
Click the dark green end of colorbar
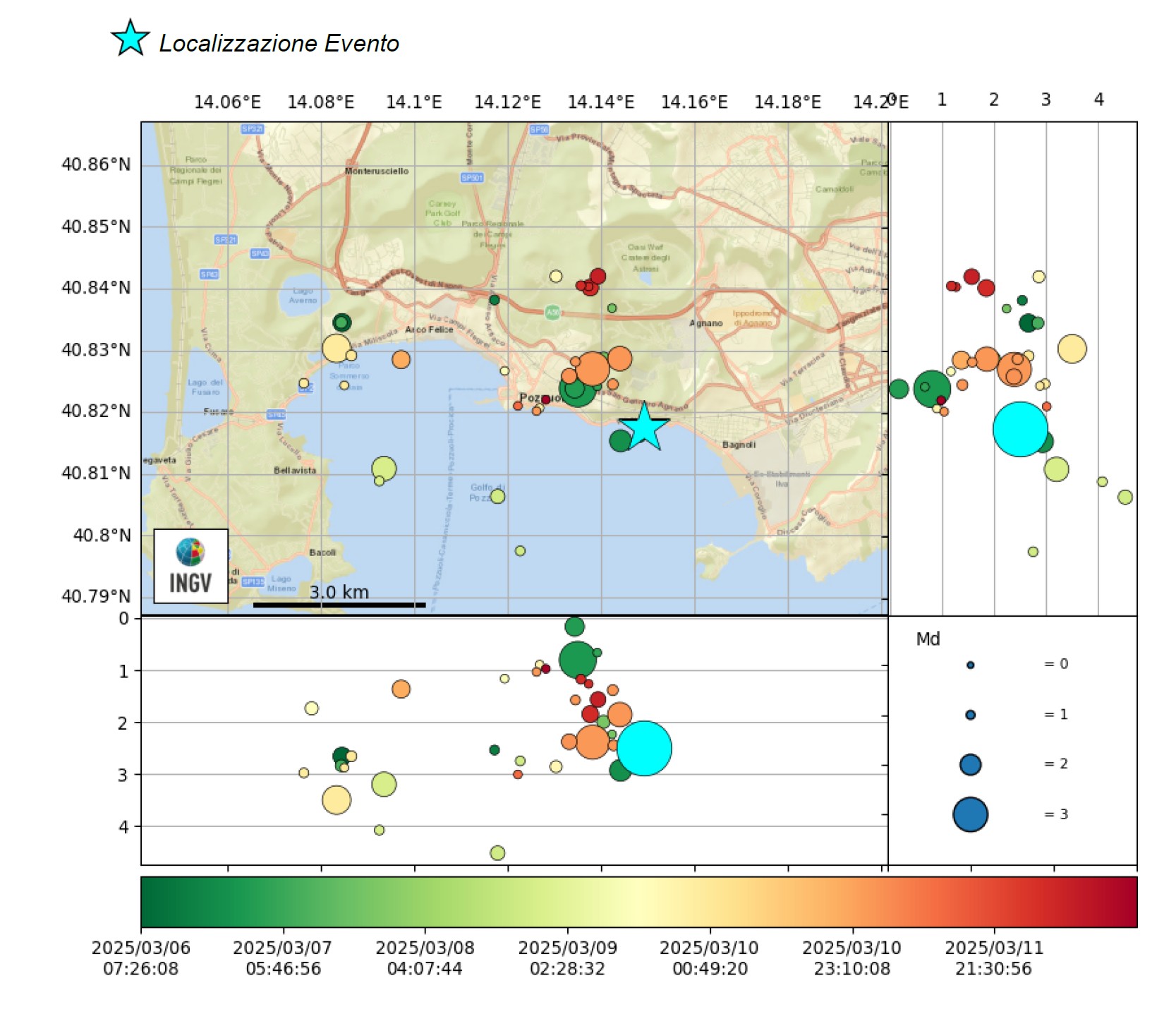coord(153,902)
